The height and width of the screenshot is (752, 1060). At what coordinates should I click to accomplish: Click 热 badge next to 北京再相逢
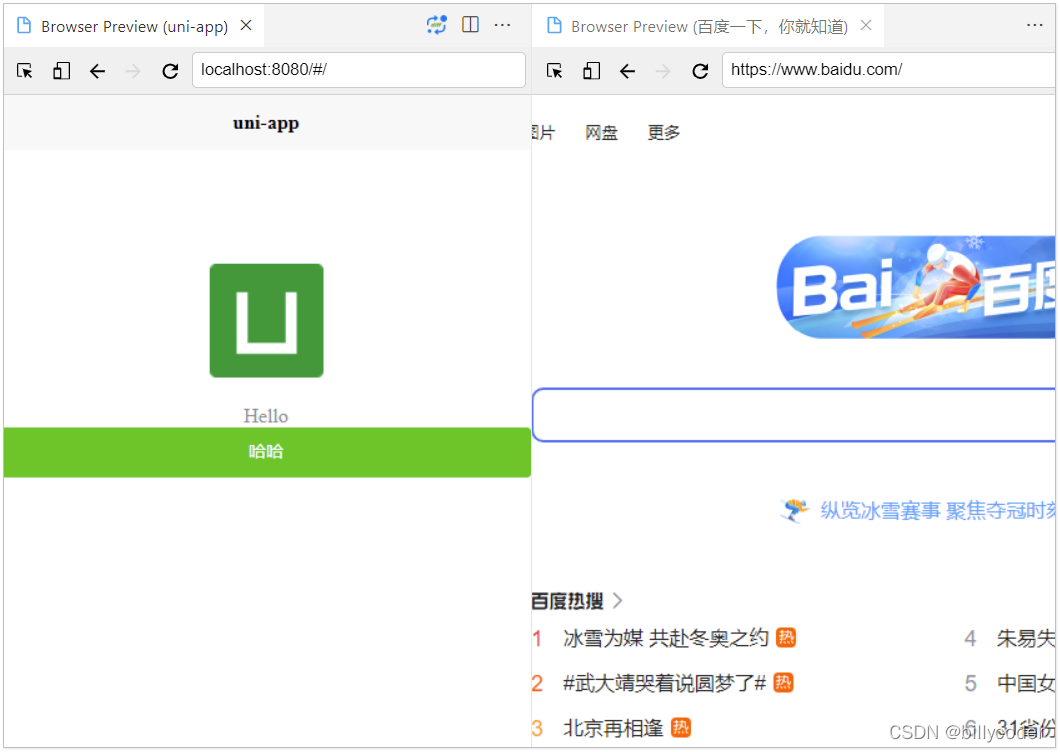click(681, 728)
